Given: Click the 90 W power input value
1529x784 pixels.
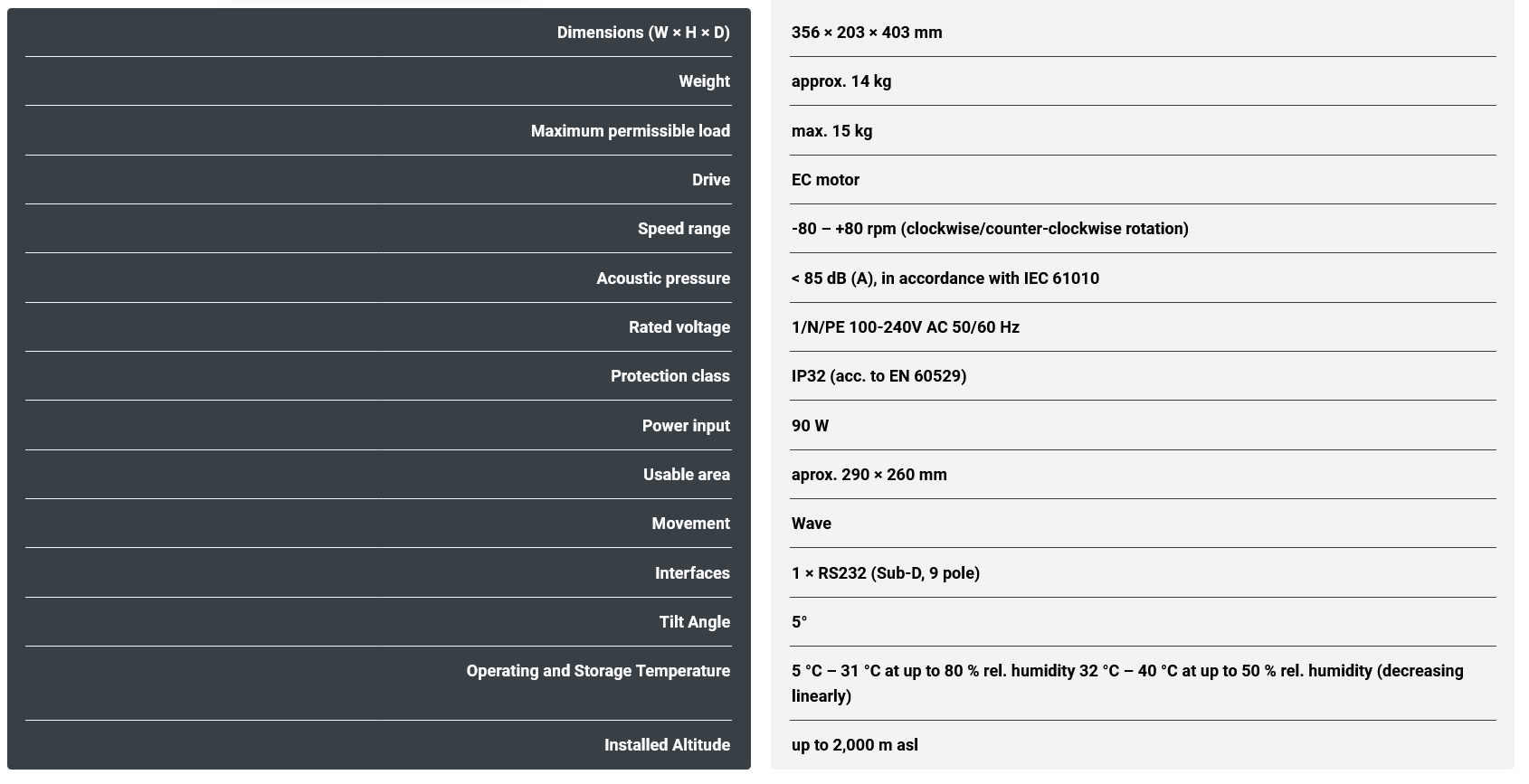Looking at the screenshot, I should [810, 426].
